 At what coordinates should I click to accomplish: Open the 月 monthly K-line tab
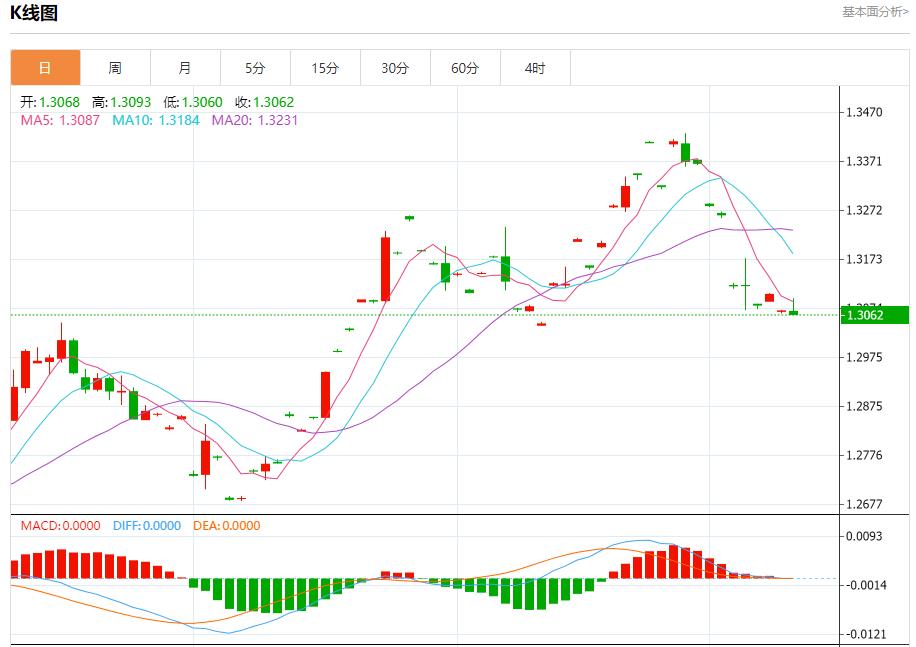185,68
